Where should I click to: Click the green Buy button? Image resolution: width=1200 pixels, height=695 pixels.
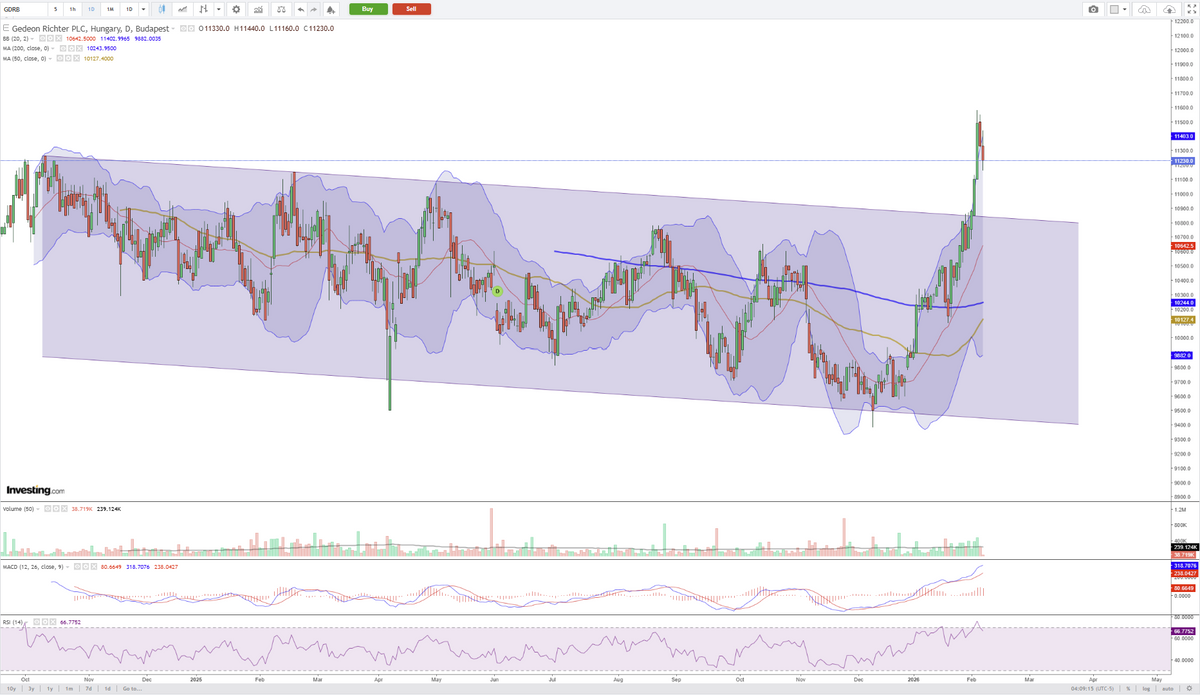(368, 9)
